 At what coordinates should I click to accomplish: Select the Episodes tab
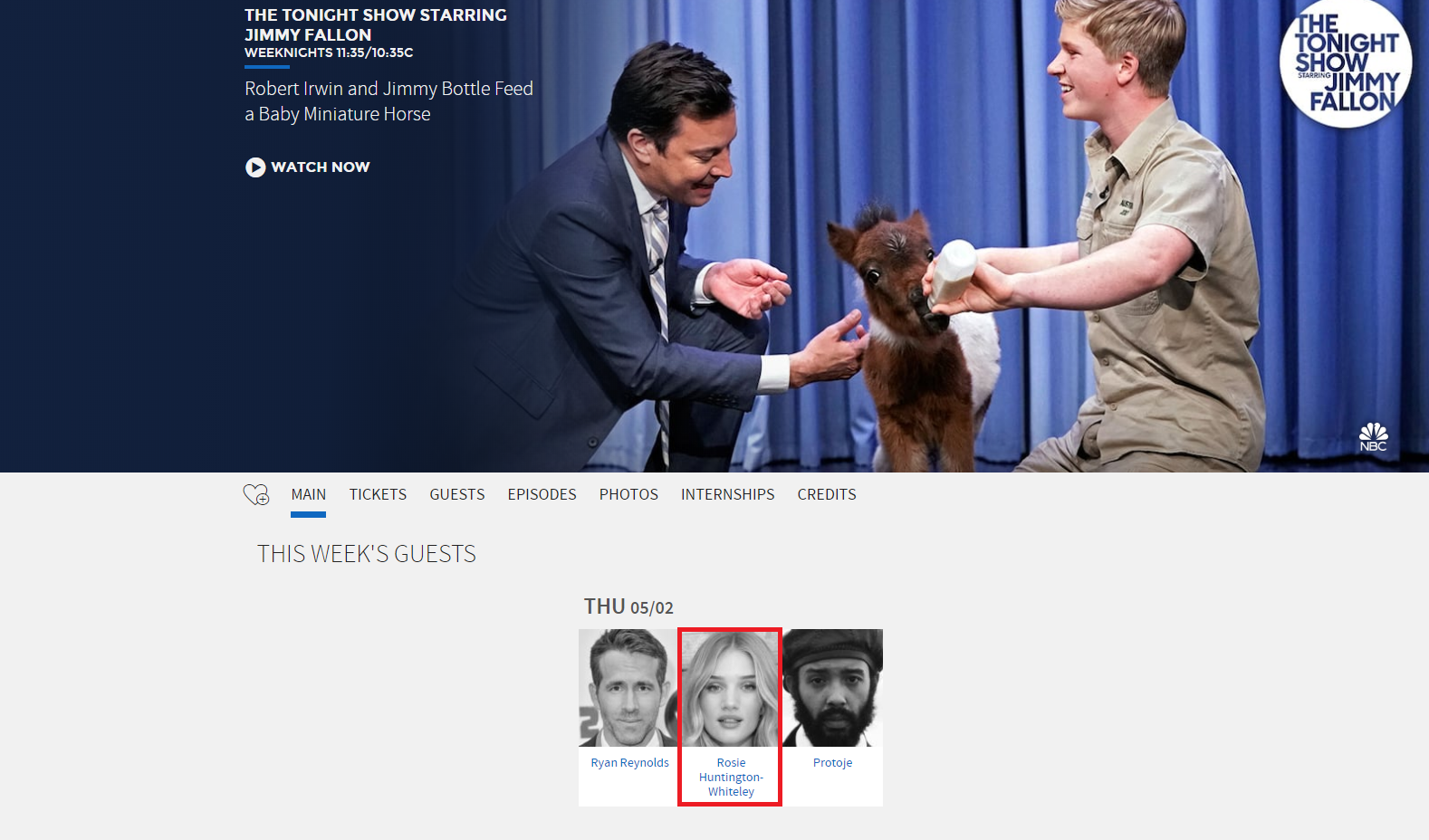(542, 495)
